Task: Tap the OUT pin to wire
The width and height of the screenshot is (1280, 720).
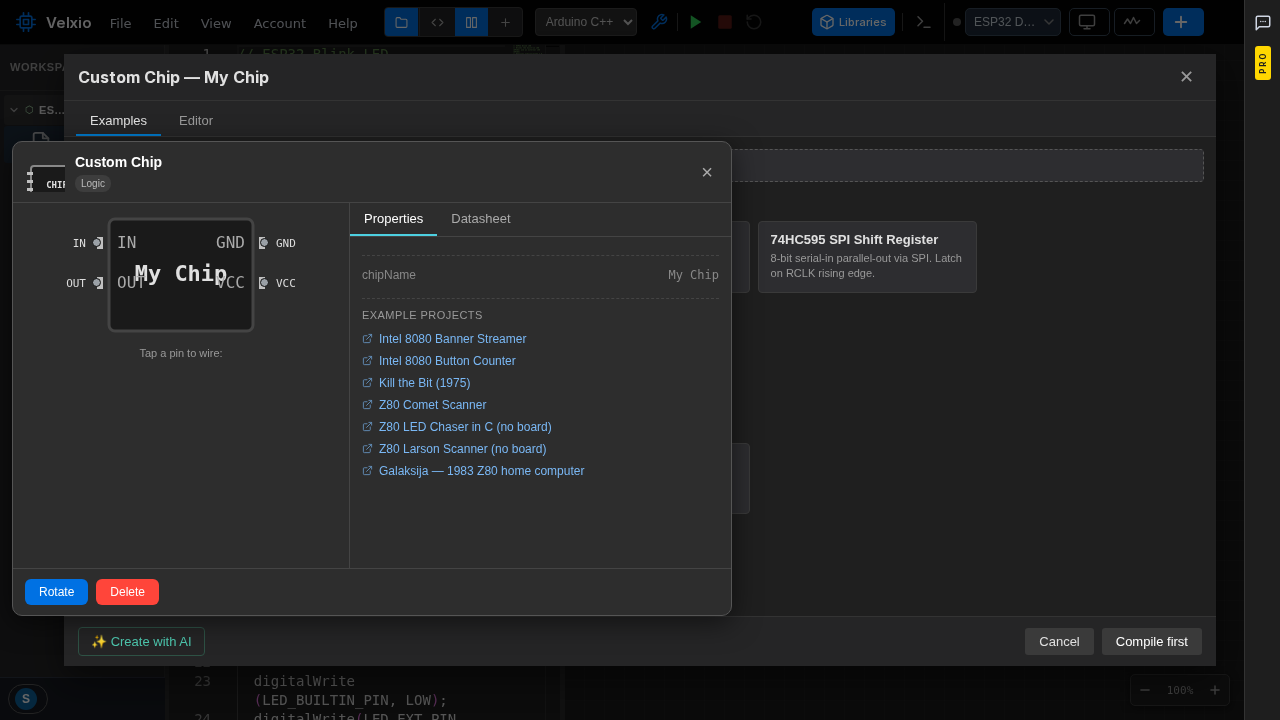Action: (x=98, y=283)
